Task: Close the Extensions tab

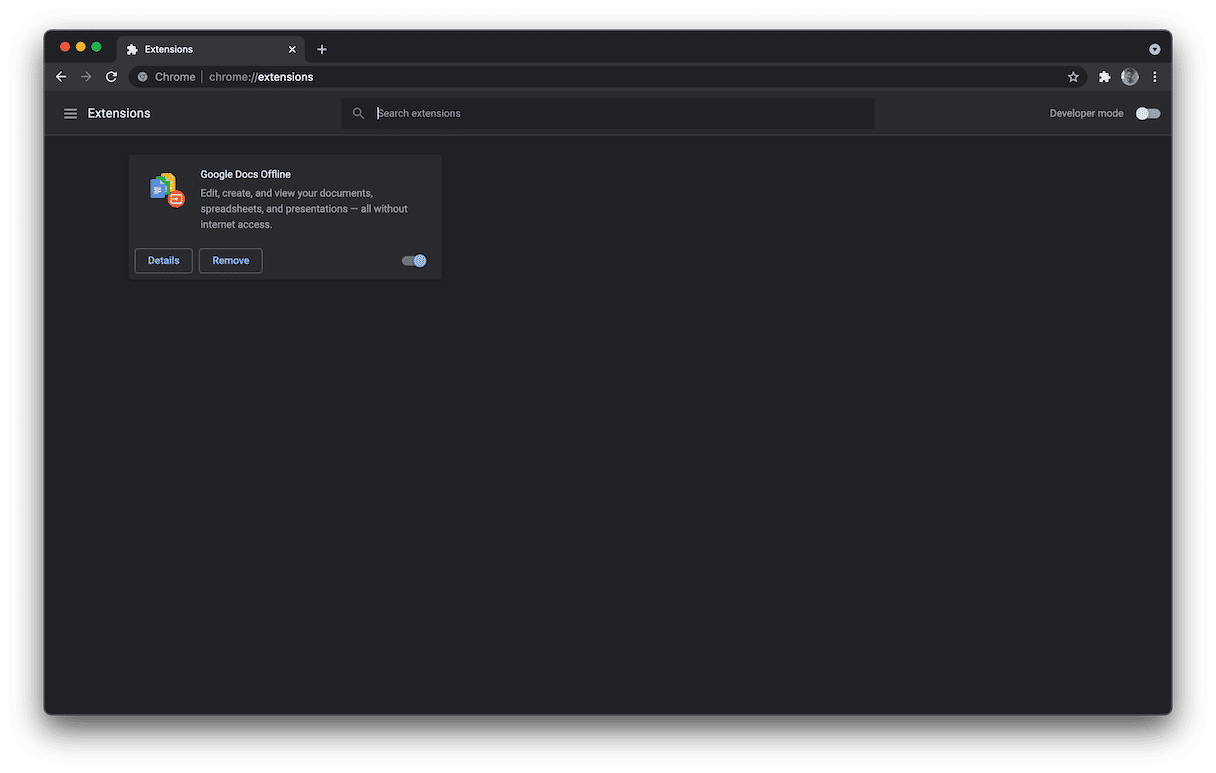Action: coord(292,49)
